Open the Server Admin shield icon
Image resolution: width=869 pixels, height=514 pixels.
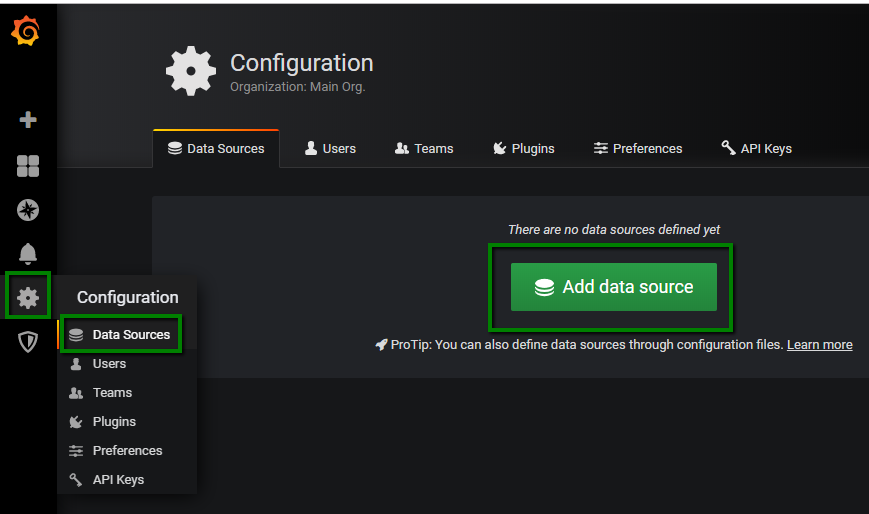point(28,342)
